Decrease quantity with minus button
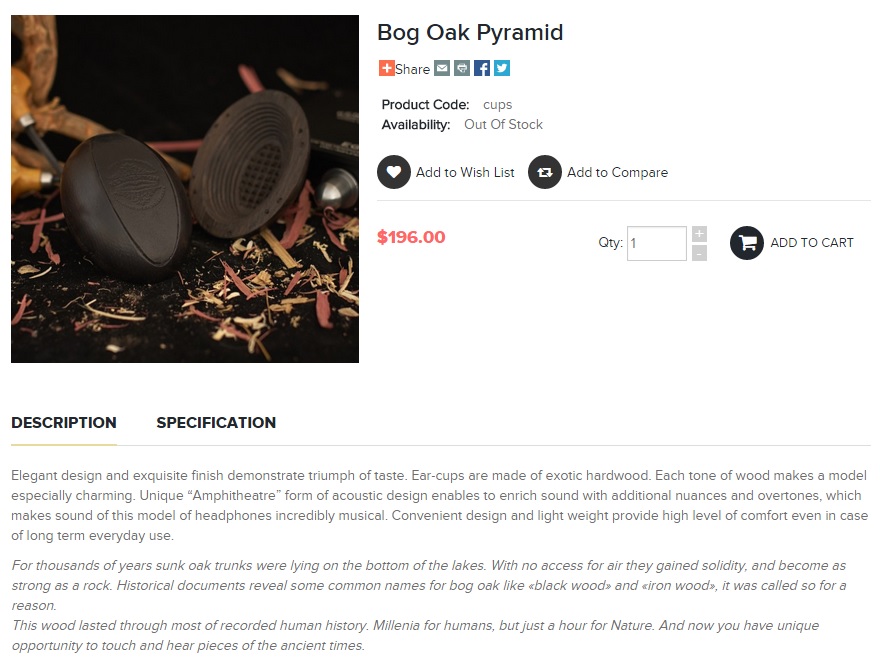880x662 pixels. 699,254
